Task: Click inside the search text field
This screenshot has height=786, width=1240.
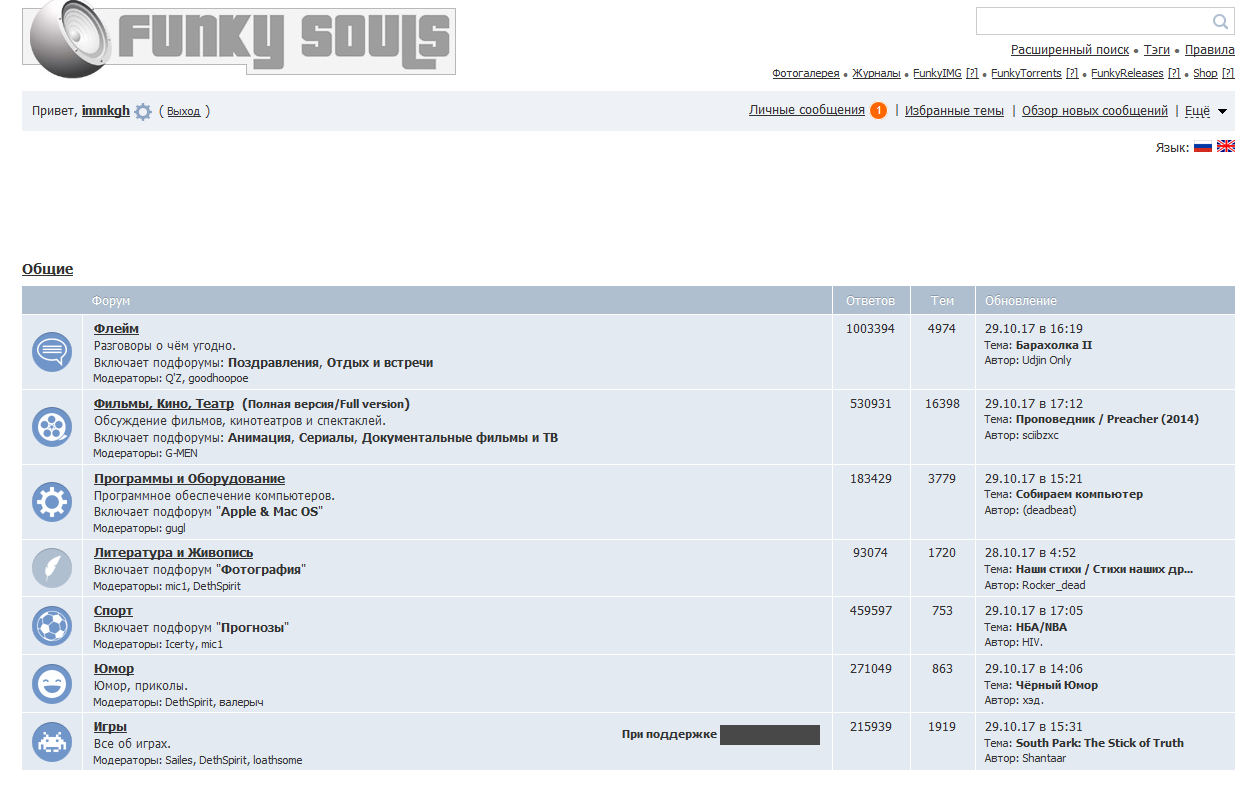Action: [1092, 21]
